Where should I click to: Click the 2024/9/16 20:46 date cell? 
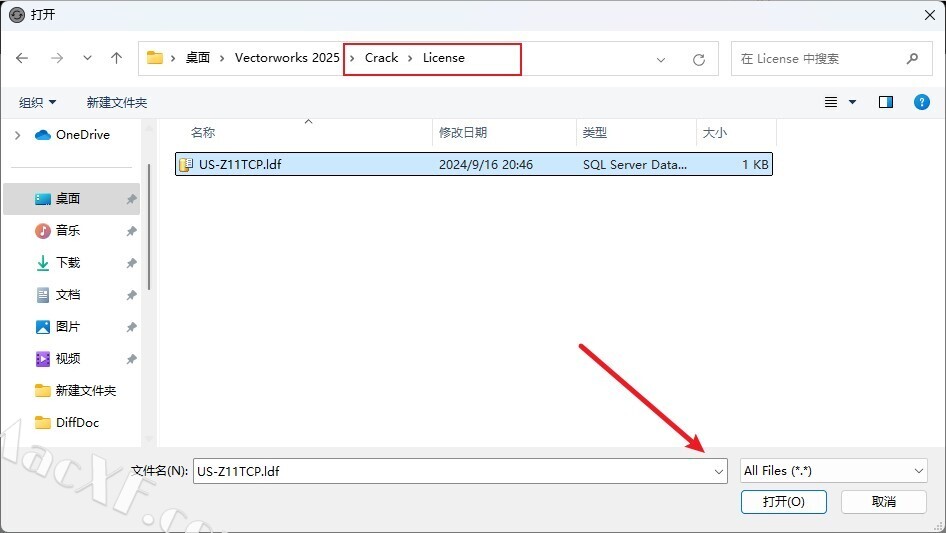(486, 165)
